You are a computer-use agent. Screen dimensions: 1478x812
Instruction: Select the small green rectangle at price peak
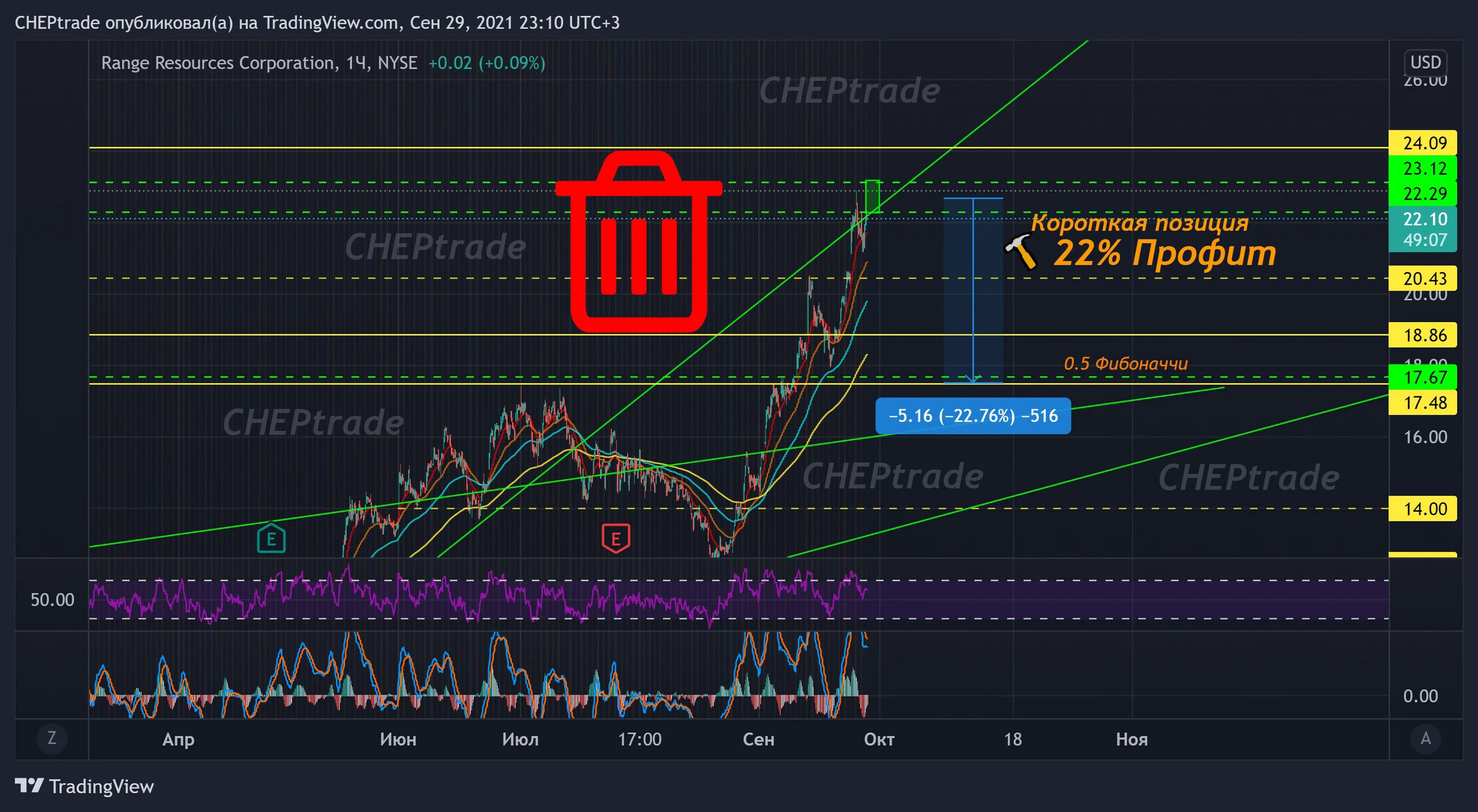pyautogui.click(x=872, y=196)
